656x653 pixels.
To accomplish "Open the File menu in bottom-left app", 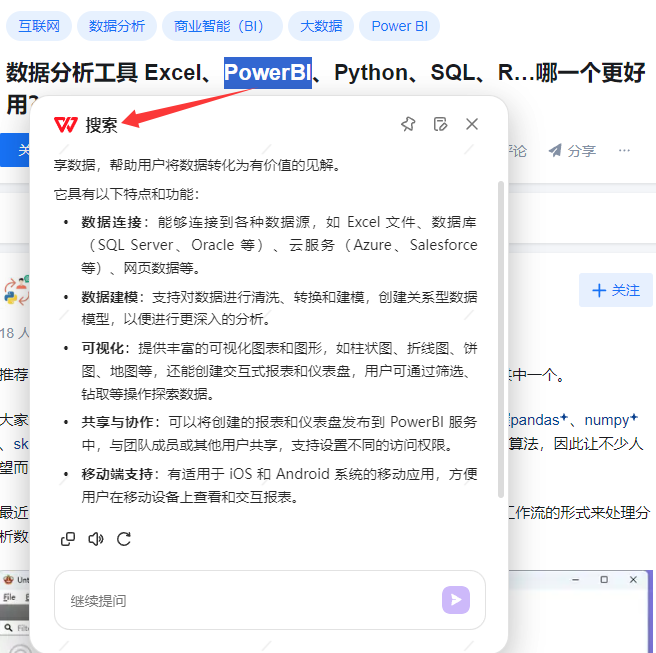I will point(9,597).
